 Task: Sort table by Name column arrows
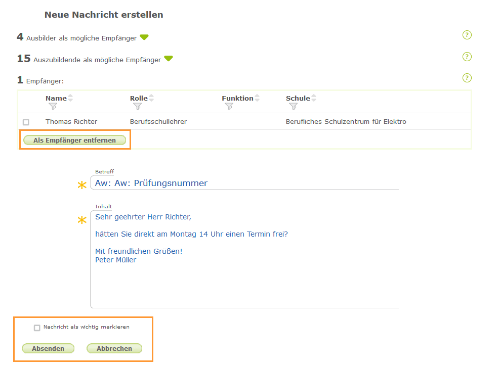[x=70, y=98]
